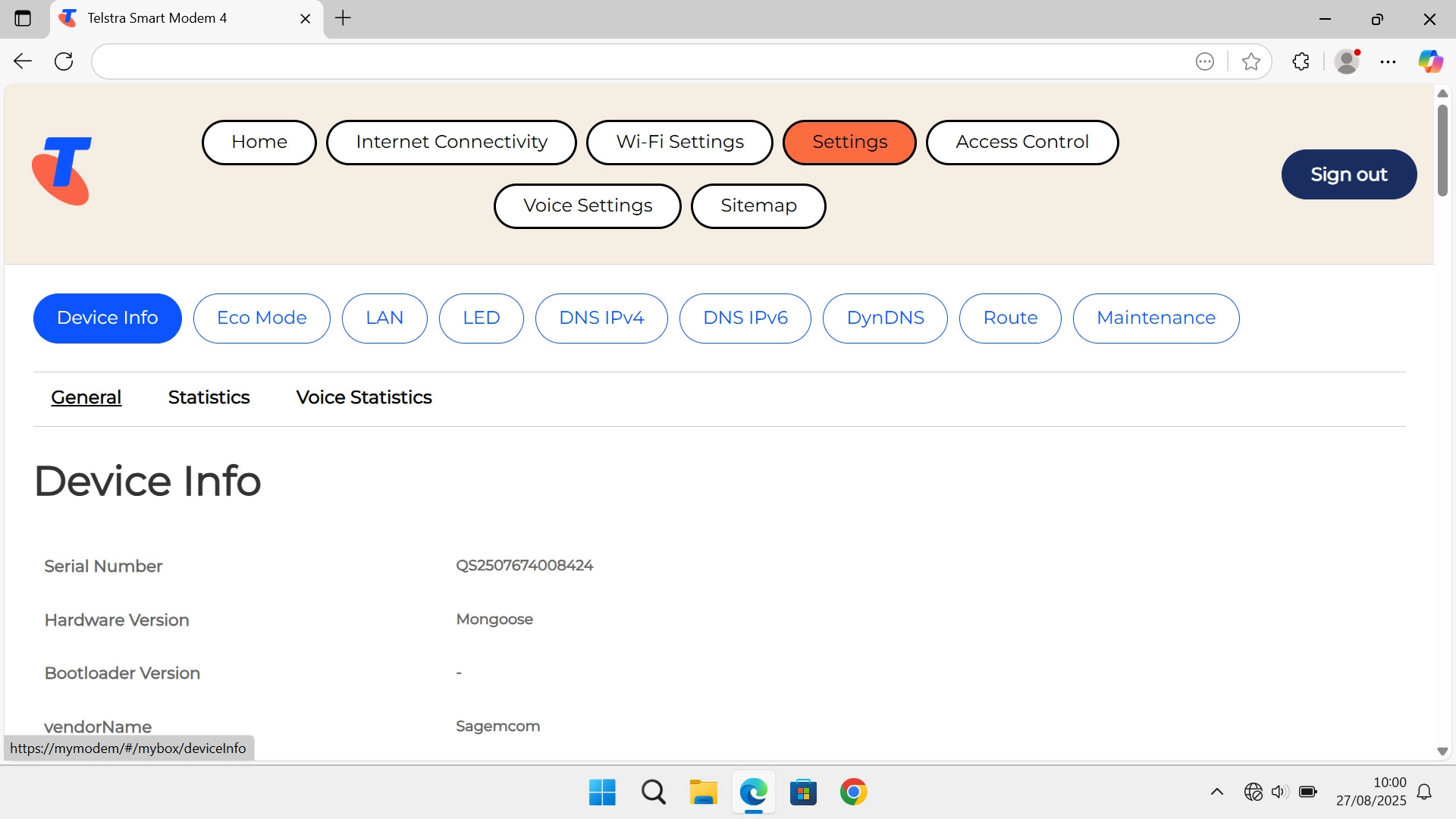Open the Copilot icon in toolbar

pyautogui.click(x=1430, y=61)
